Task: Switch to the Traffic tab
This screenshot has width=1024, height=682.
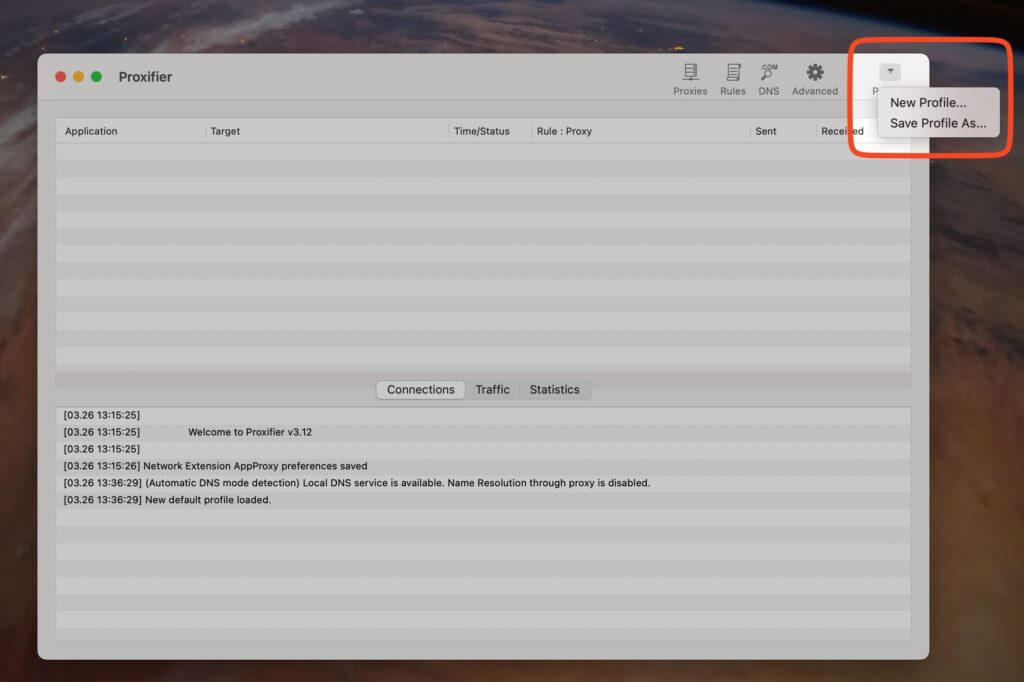Action: coord(493,389)
